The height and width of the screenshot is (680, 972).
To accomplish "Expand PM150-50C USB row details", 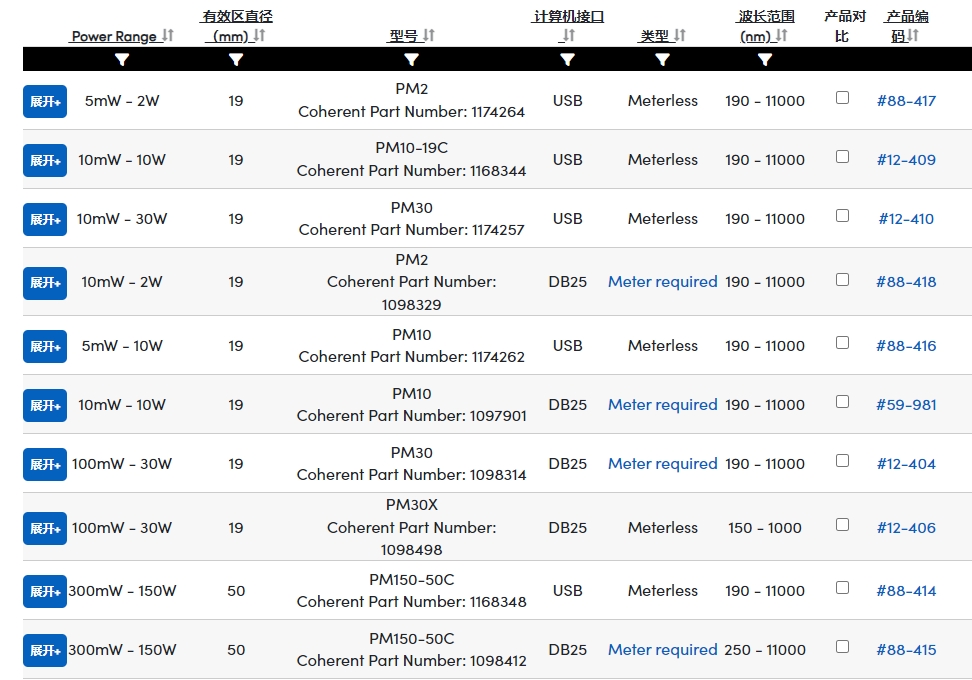I will 45,592.
